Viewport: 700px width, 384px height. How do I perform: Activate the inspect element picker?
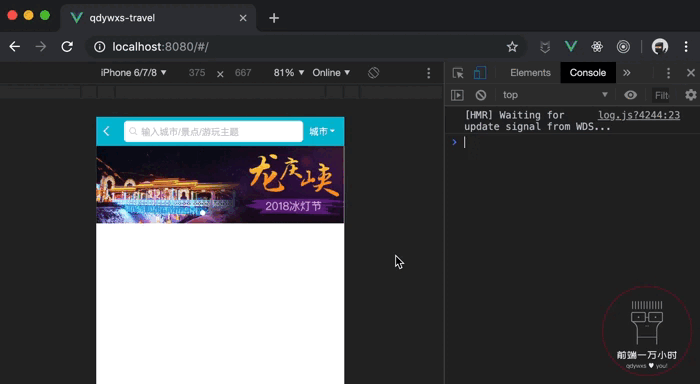point(458,73)
